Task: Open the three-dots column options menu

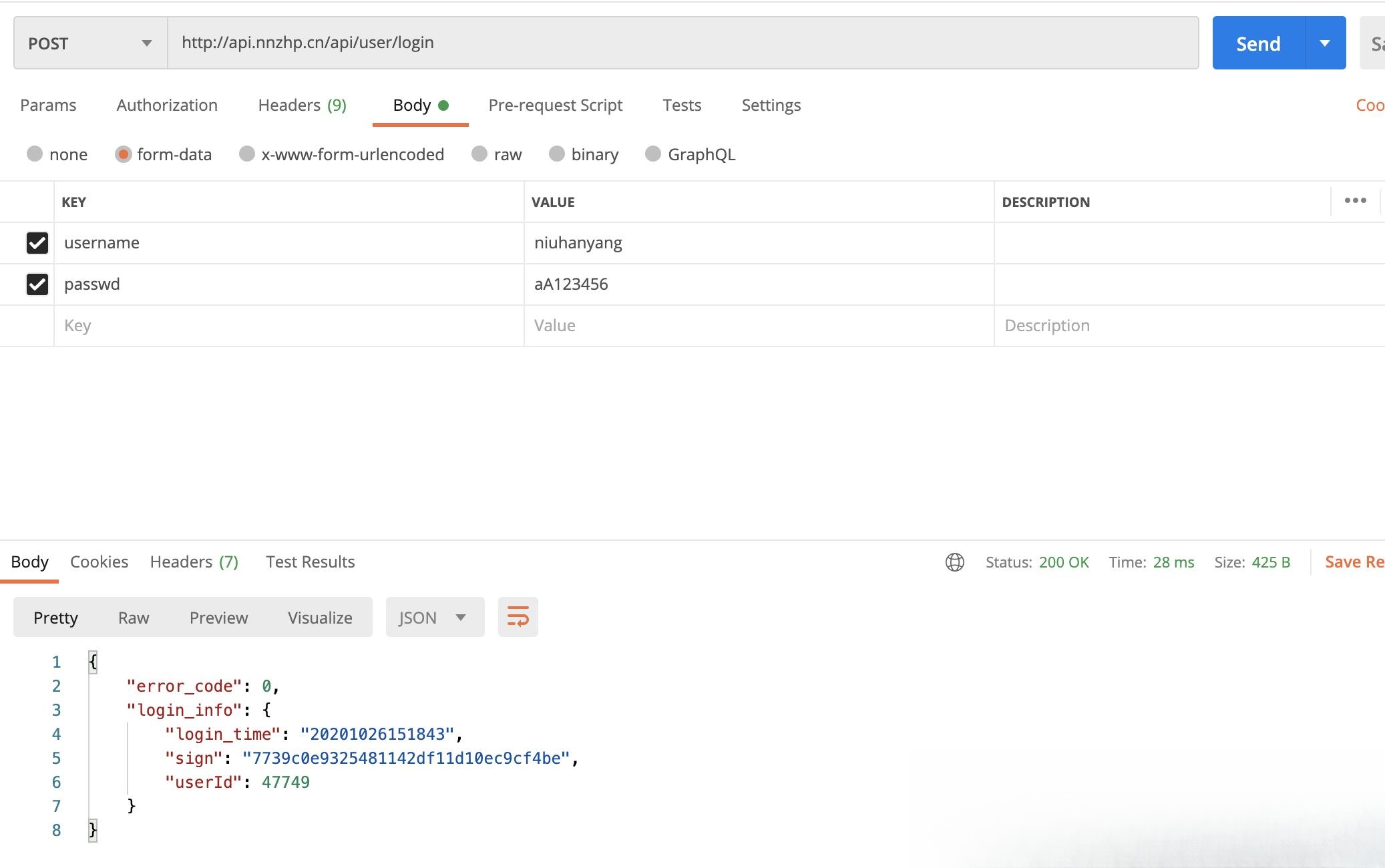Action: (1355, 200)
